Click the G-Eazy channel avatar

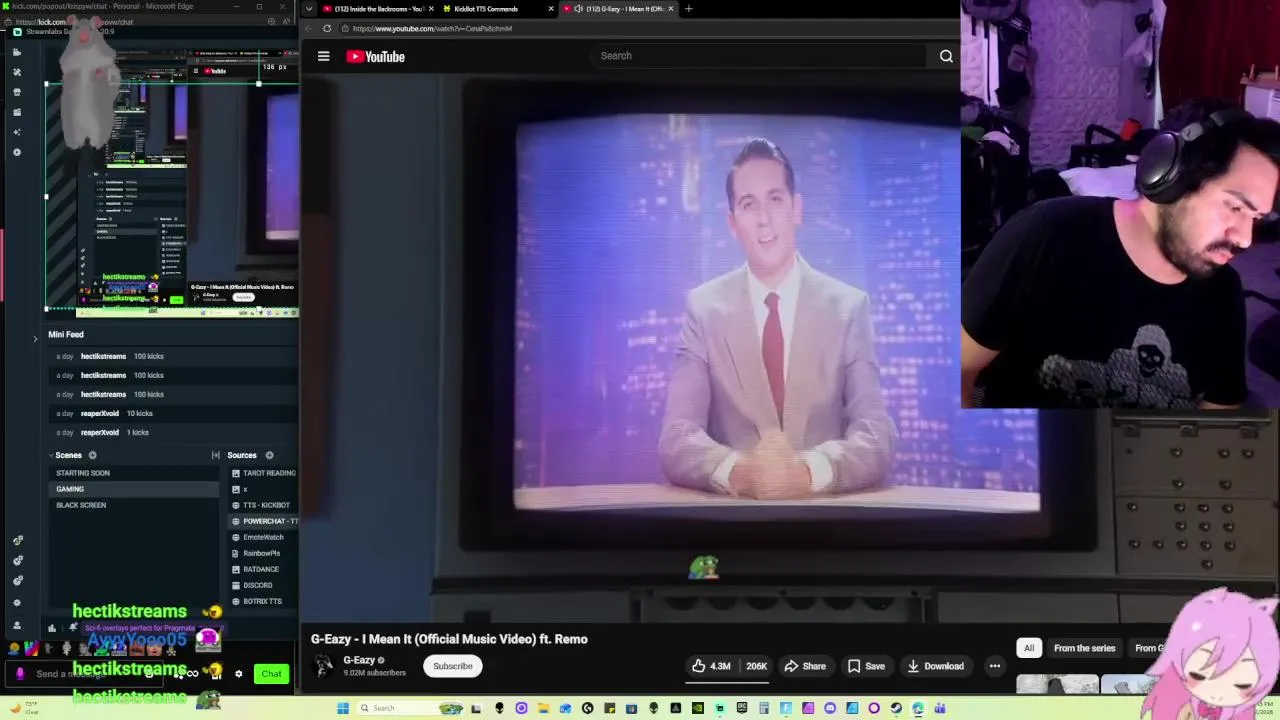(323, 666)
